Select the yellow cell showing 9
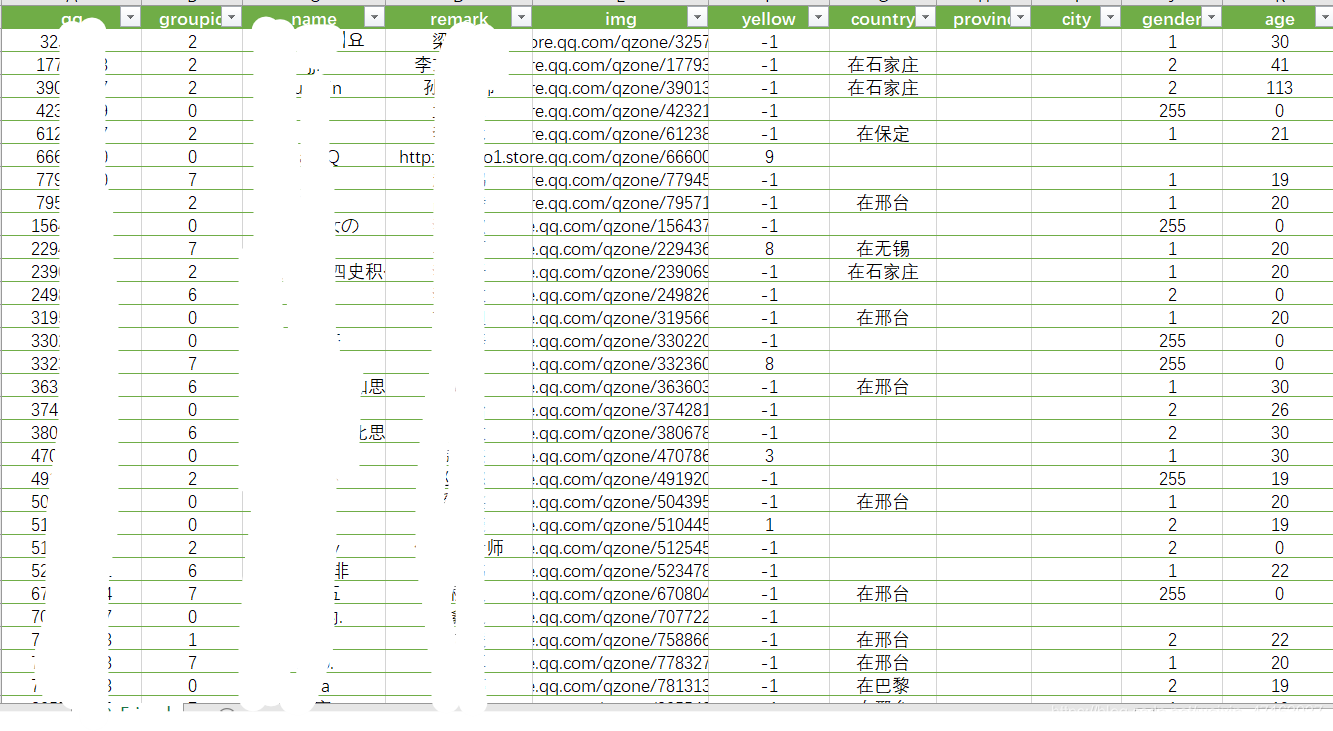Viewport: 1333px width, 731px height. click(x=769, y=157)
